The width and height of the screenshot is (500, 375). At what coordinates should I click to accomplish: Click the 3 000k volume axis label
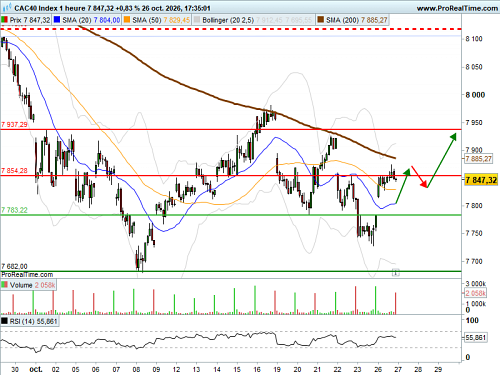(x=476, y=284)
